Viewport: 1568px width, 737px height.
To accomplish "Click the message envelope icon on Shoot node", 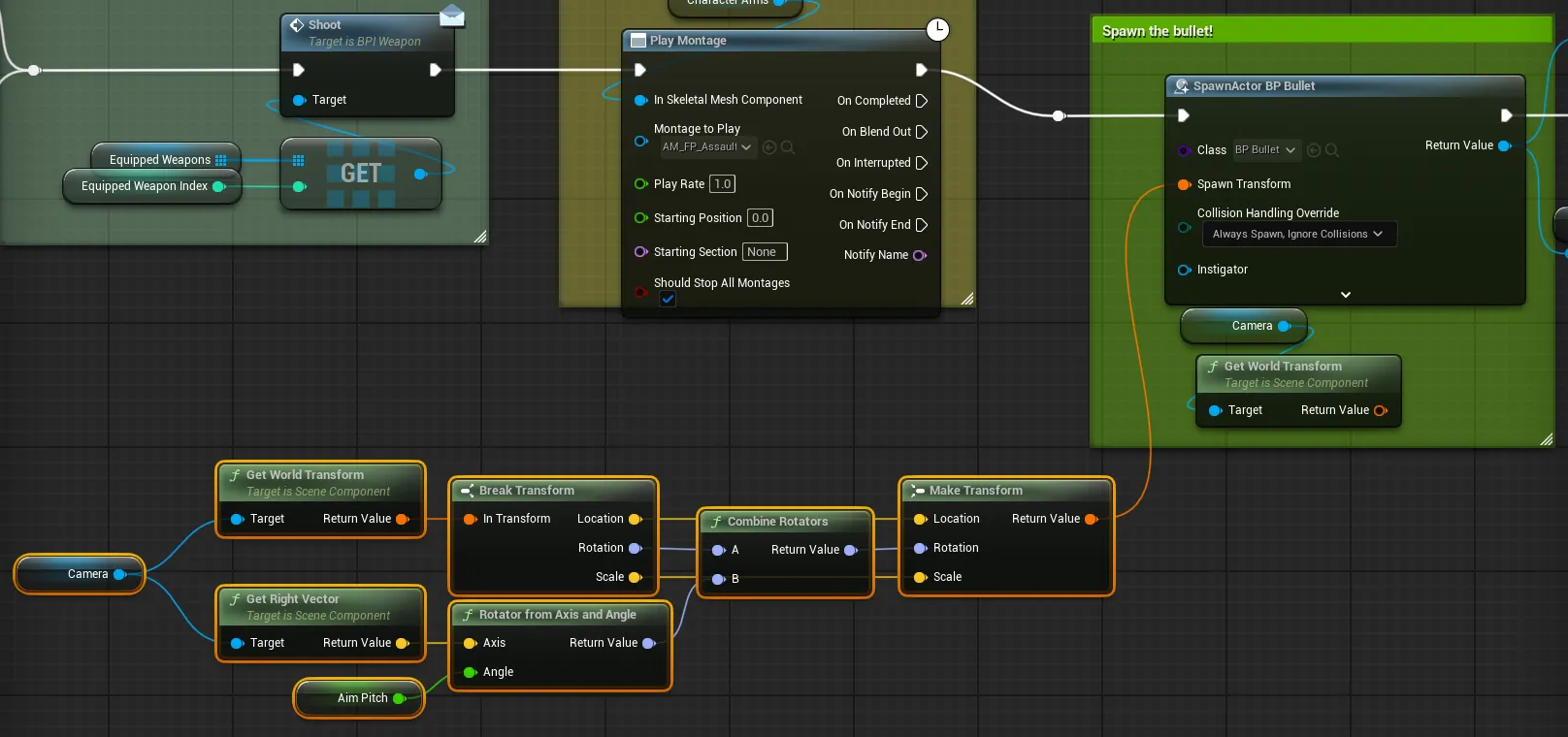I will click(452, 16).
